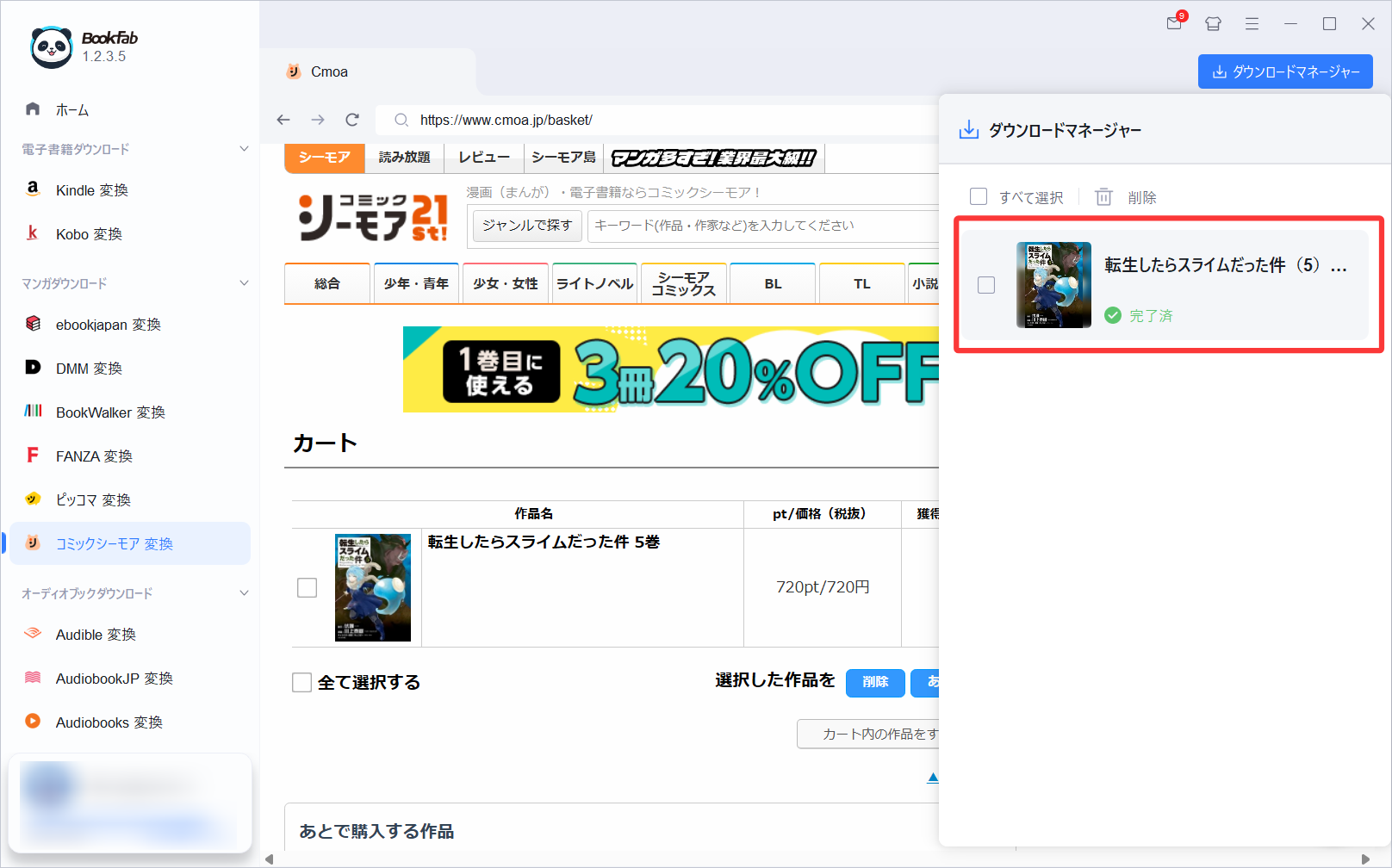Screen dimensions: 1392x868
Task: Click the 720pt/720円 price cell
Action: point(823,587)
